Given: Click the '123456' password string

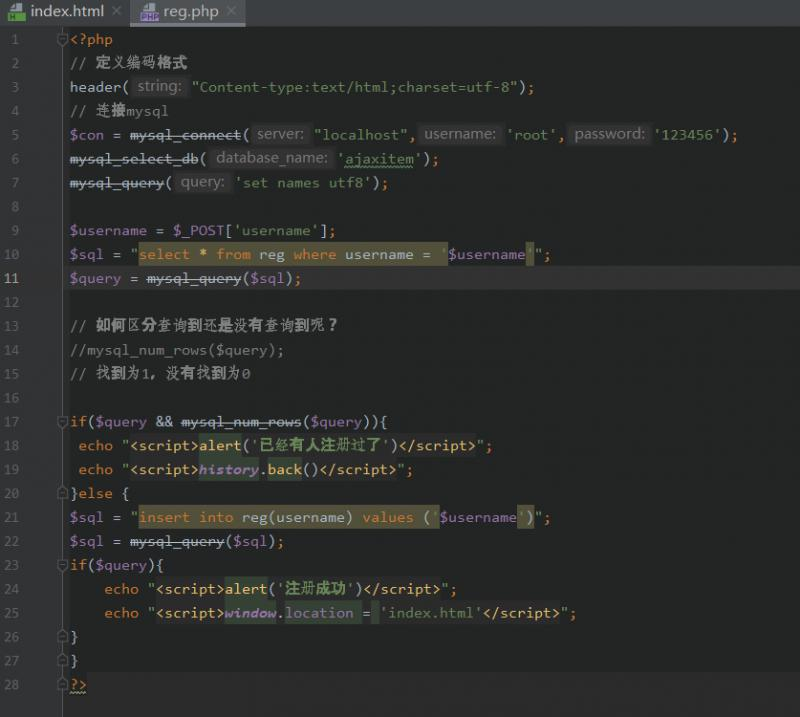Looking at the screenshot, I should coord(687,135).
